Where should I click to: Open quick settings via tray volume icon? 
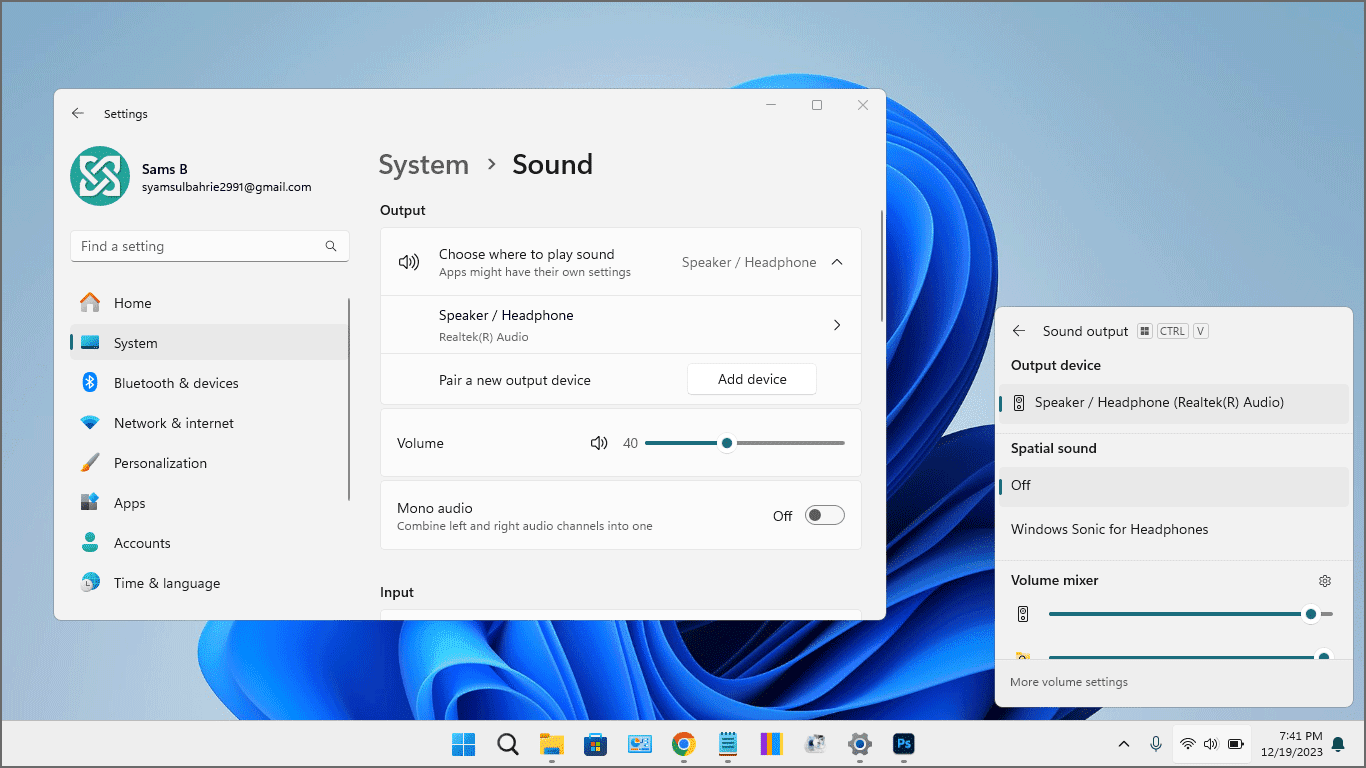[x=1211, y=744]
